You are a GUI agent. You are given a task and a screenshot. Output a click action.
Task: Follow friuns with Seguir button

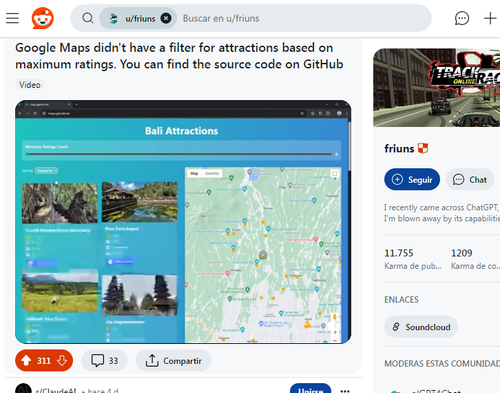click(412, 180)
